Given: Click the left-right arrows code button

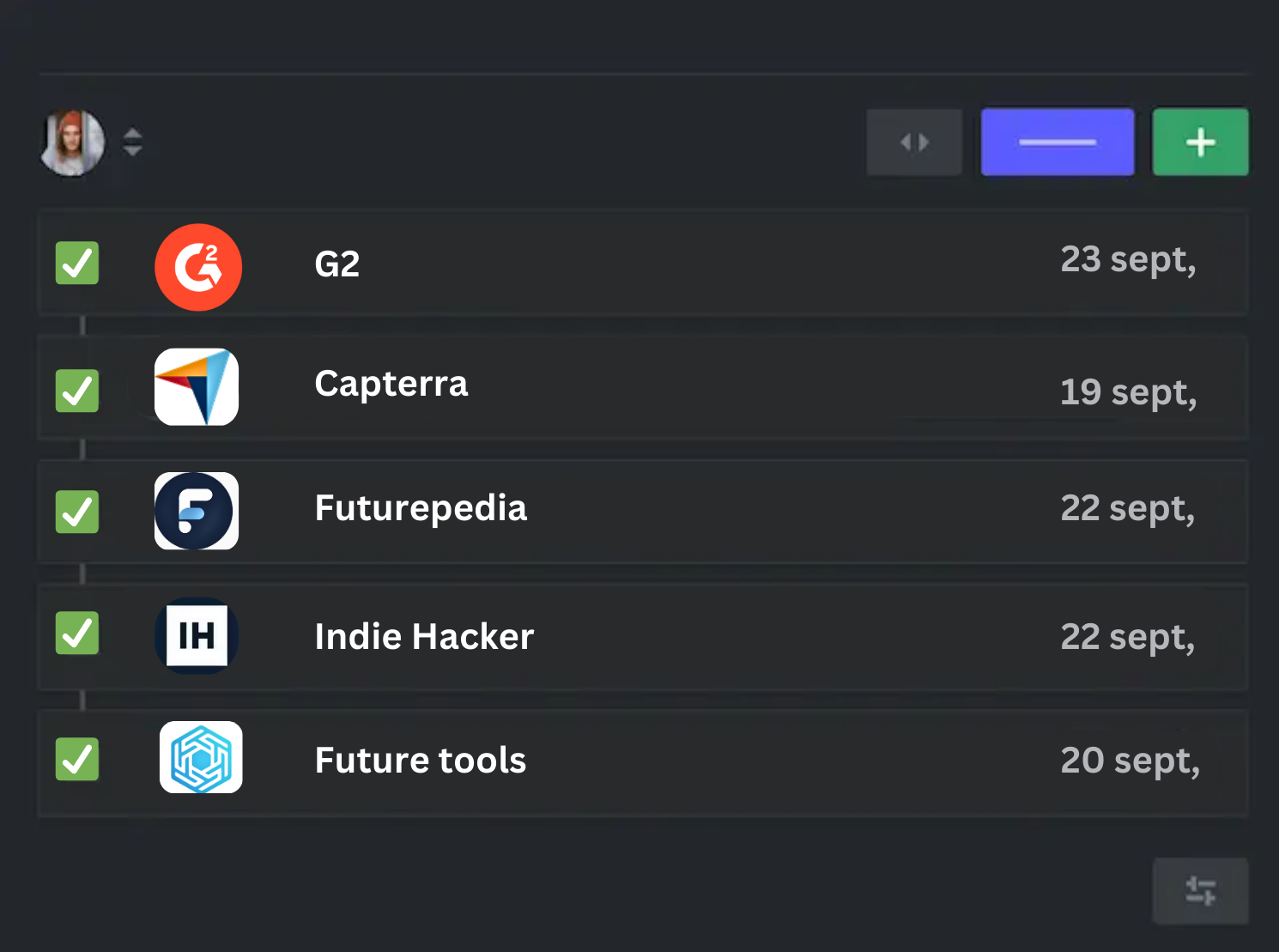Looking at the screenshot, I should [914, 142].
